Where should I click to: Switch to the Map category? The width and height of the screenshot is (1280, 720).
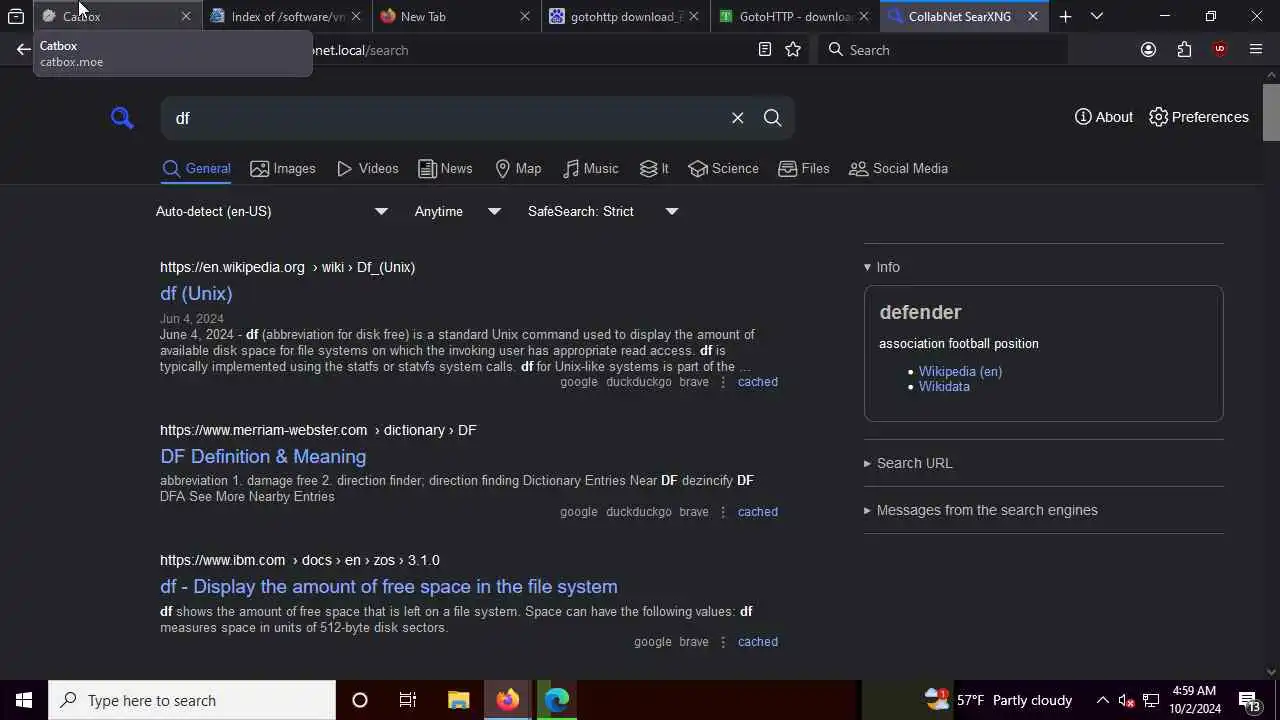[x=518, y=168]
